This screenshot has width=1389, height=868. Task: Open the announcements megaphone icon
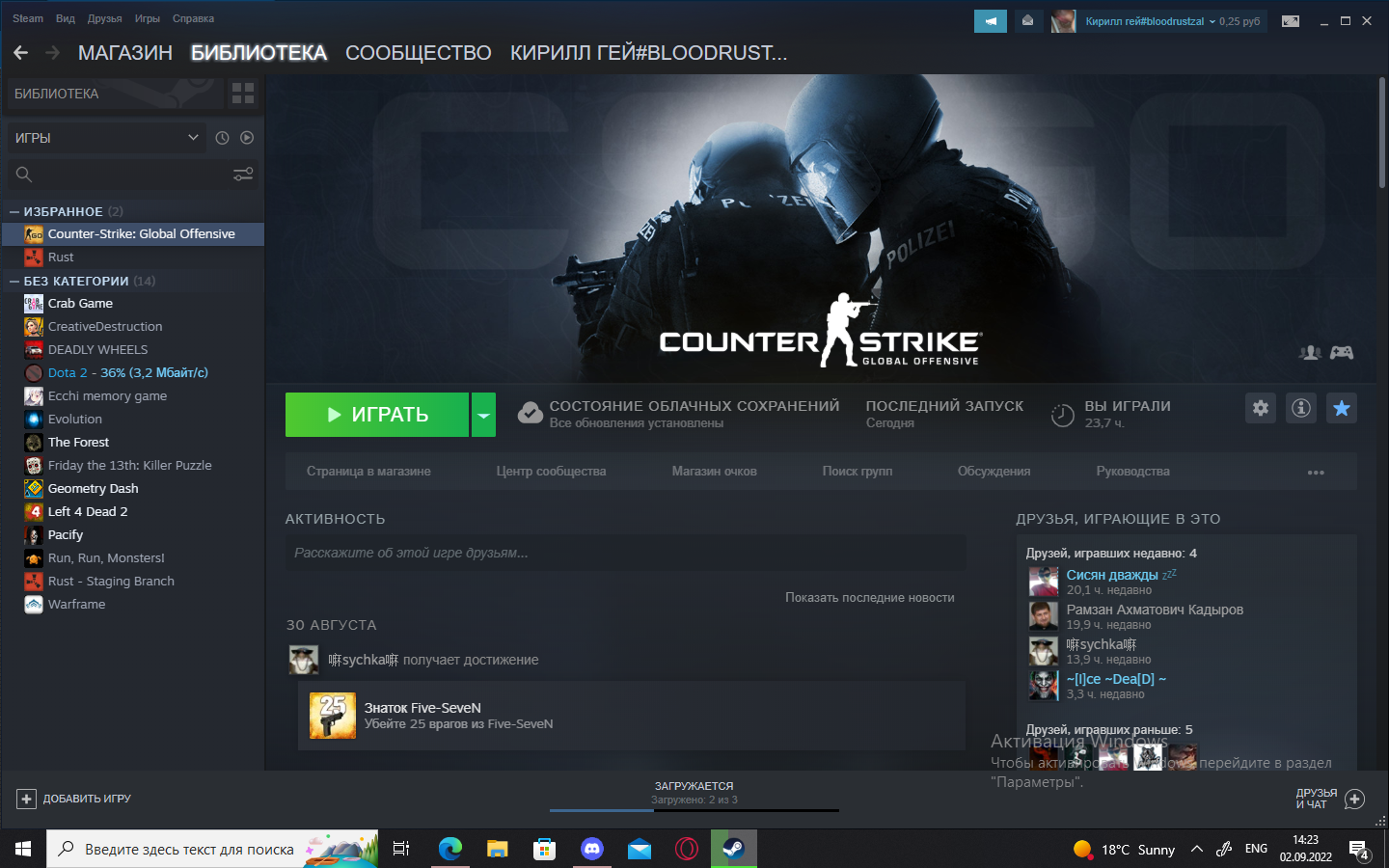[991, 21]
